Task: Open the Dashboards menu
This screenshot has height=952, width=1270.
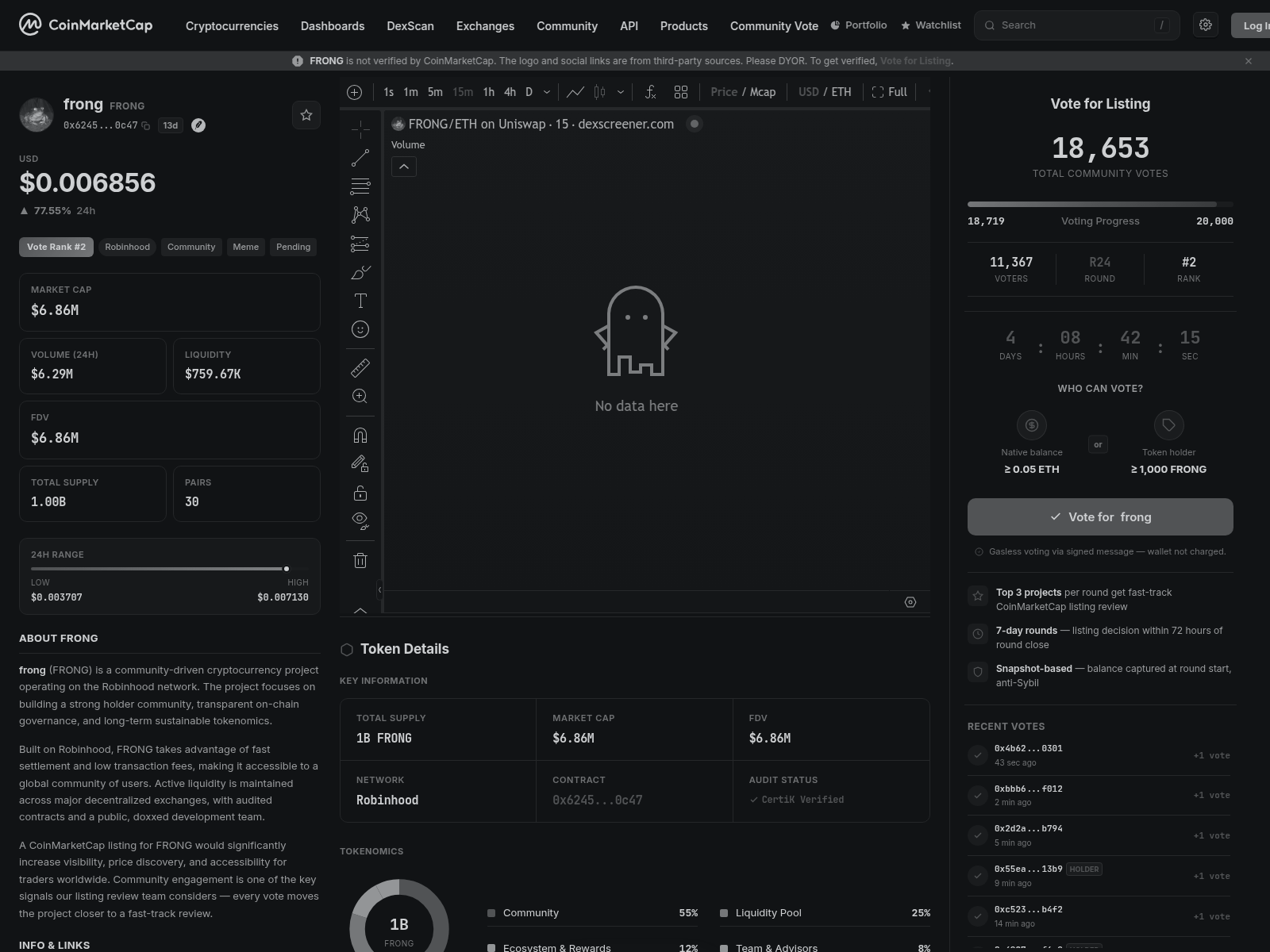Action: pos(333,26)
